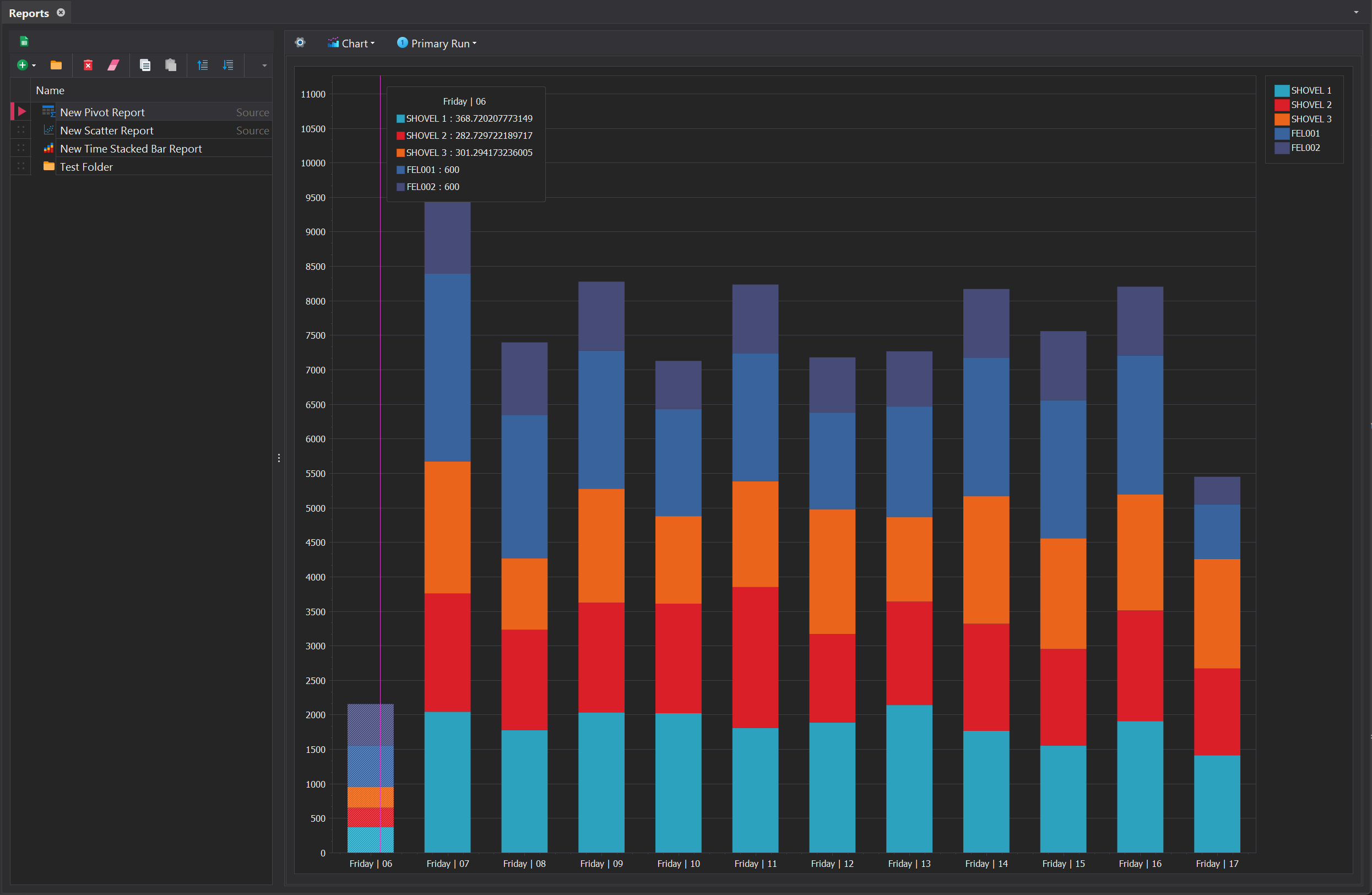The height and width of the screenshot is (895, 1372).
Task: Select the Test Folder row
Action: pos(86,167)
